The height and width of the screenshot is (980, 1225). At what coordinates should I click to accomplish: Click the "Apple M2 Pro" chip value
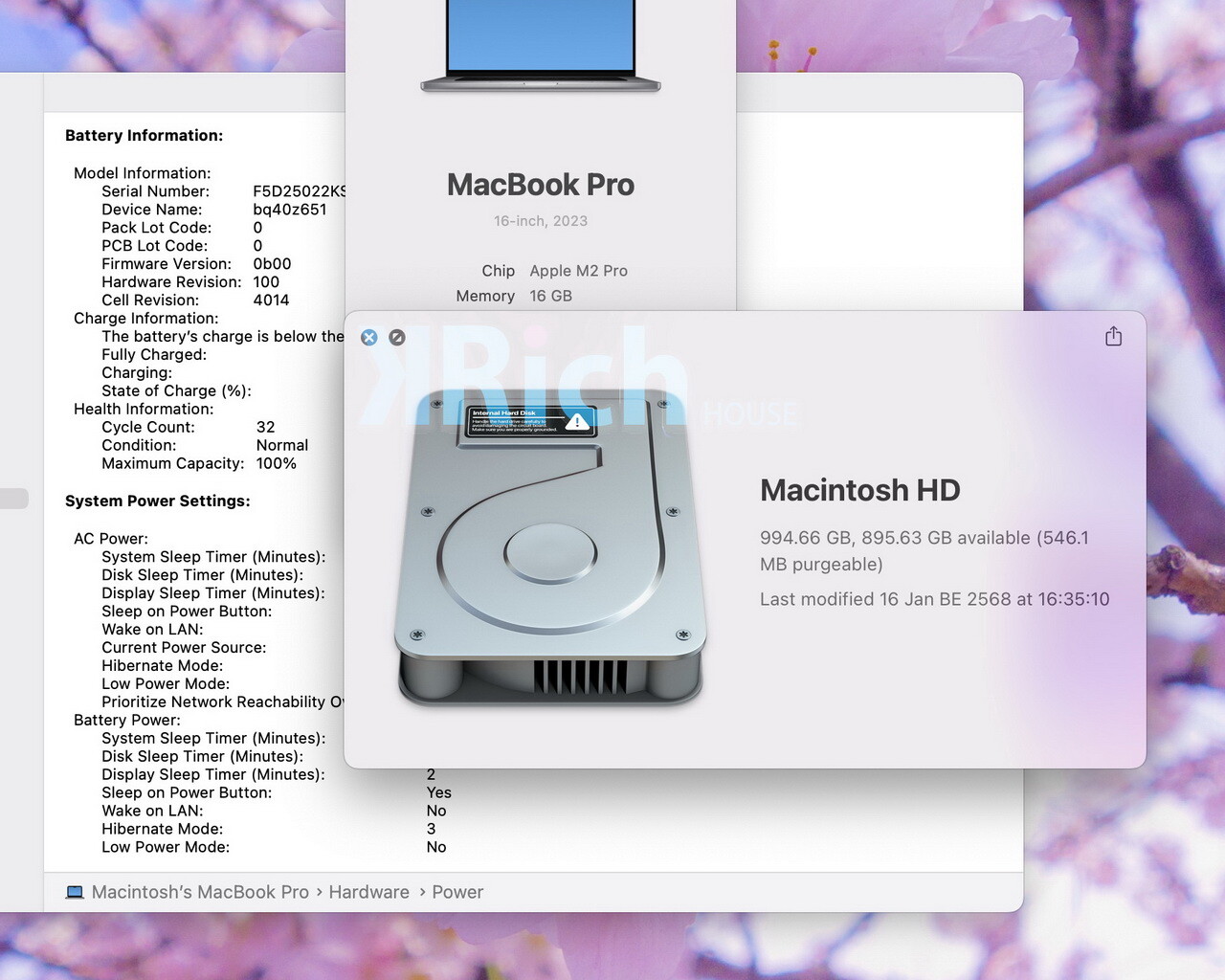(579, 271)
